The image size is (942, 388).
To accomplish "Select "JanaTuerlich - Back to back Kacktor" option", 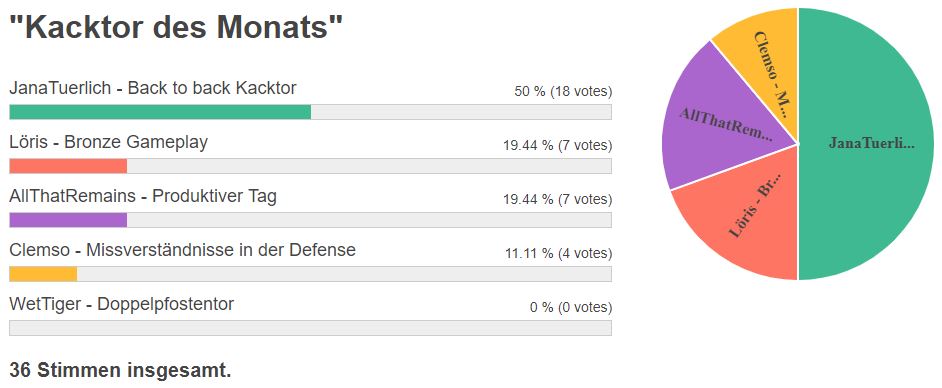I will coord(153,88).
